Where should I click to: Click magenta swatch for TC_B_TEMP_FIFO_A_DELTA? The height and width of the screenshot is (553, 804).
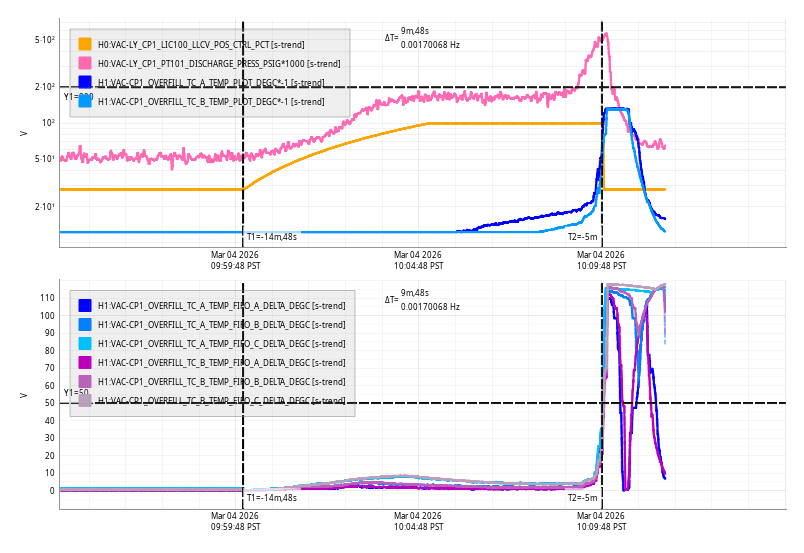click(85, 362)
